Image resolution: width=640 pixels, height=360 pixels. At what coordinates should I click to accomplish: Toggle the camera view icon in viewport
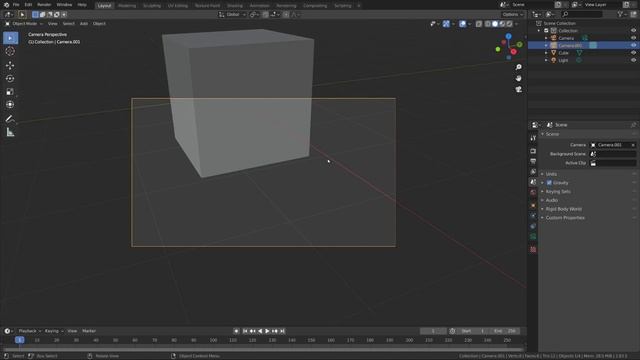tap(518, 89)
